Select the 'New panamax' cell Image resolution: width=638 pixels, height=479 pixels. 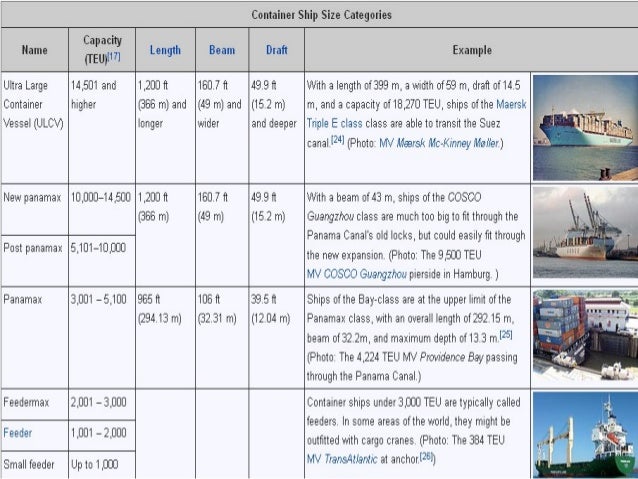35,209
